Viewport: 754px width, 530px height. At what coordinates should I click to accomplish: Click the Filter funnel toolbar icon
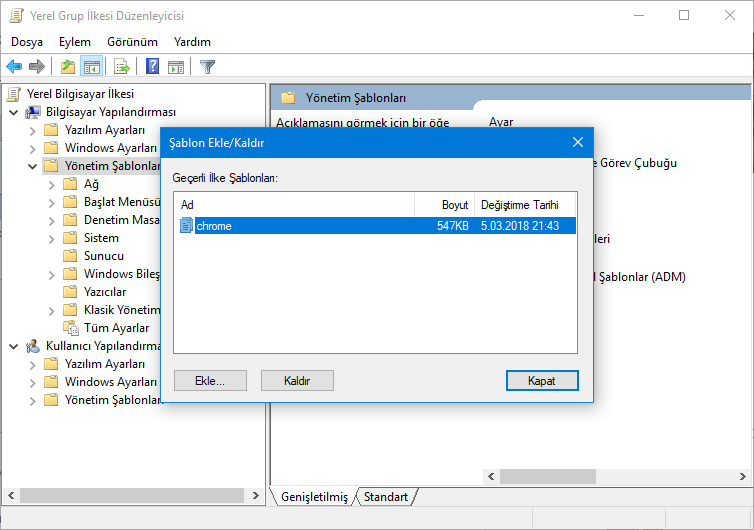(x=207, y=66)
